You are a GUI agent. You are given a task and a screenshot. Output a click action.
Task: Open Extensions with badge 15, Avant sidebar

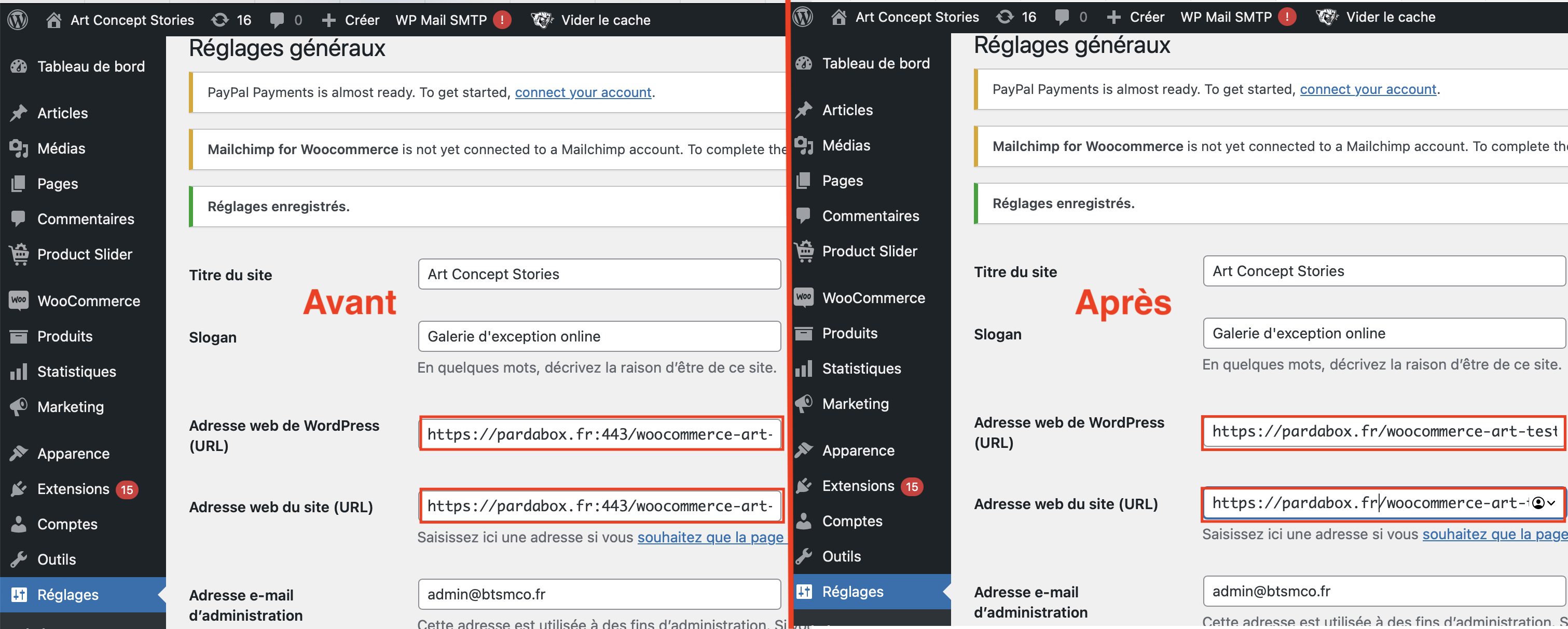coord(73,489)
